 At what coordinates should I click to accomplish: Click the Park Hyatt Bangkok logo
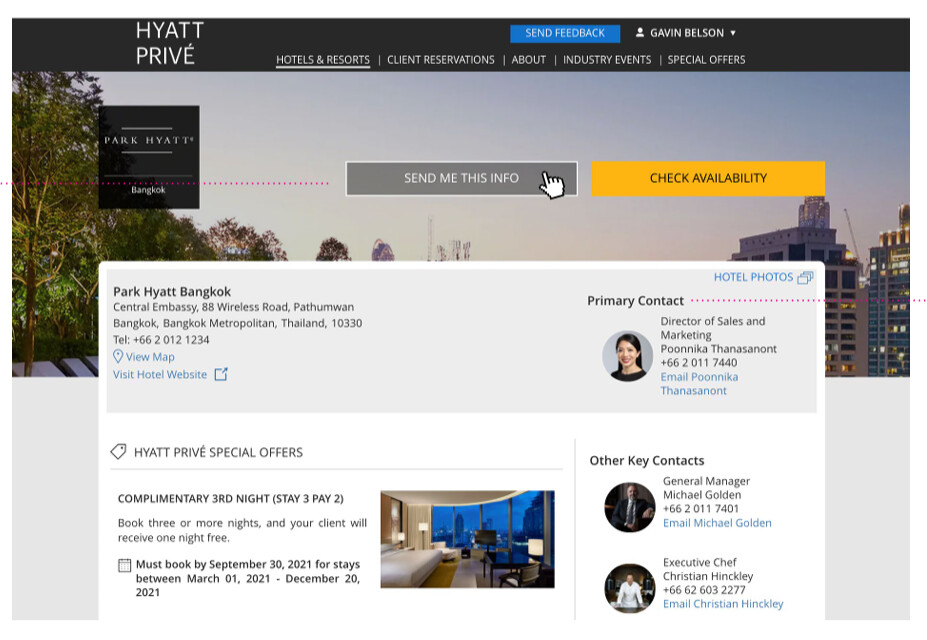coord(149,157)
